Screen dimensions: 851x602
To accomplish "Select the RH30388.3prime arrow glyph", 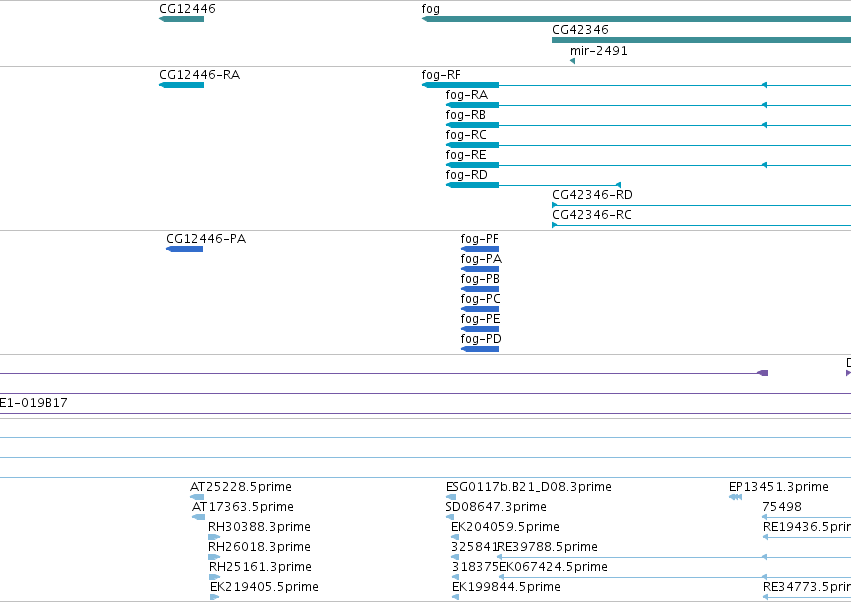I will click(214, 537).
